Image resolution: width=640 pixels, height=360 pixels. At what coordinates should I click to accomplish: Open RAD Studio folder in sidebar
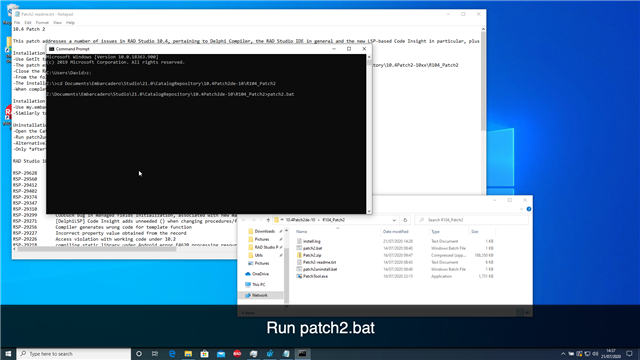pos(265,247)
